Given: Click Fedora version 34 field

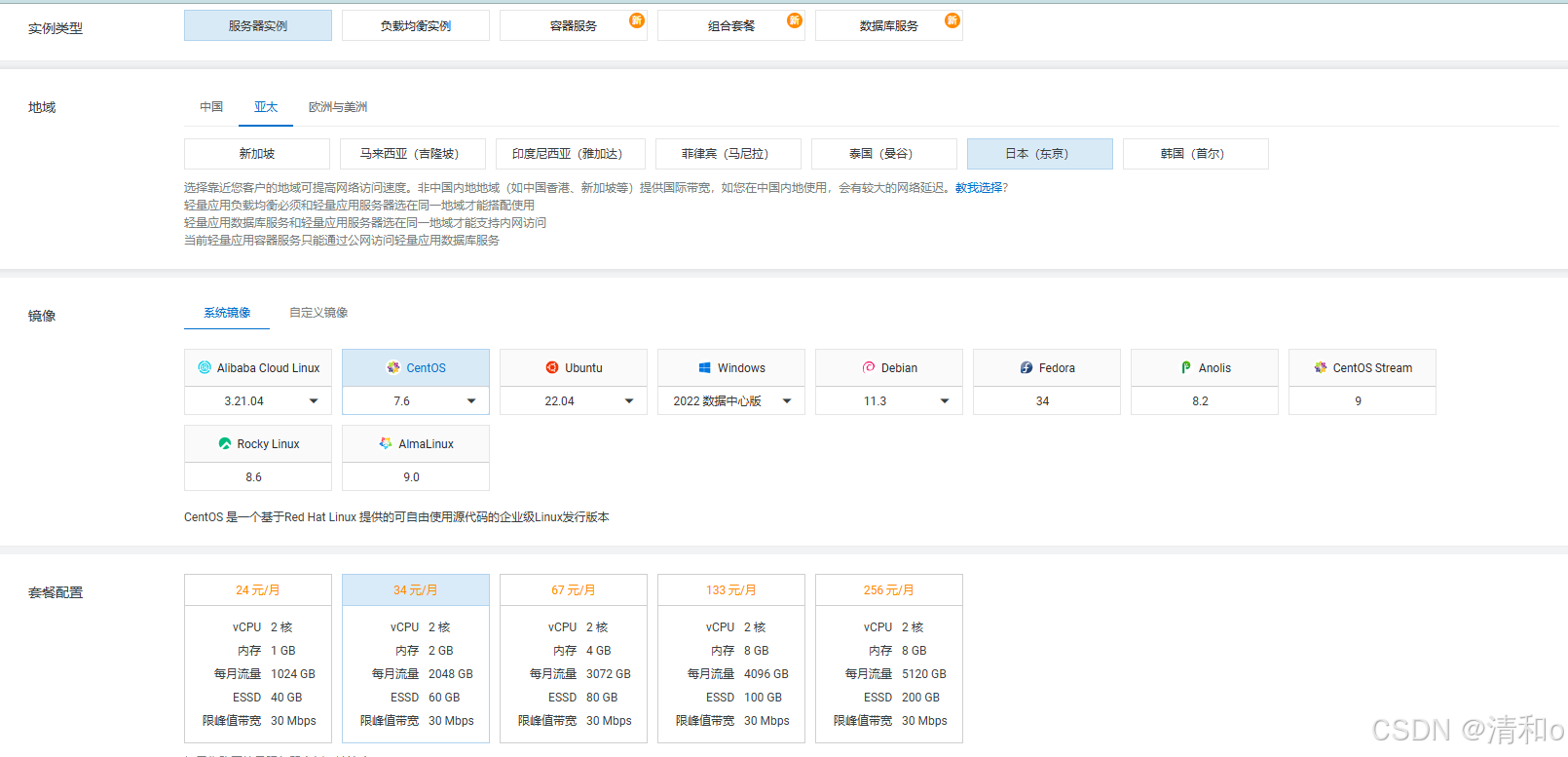Looking at the screenshot, I should 1047,400.
